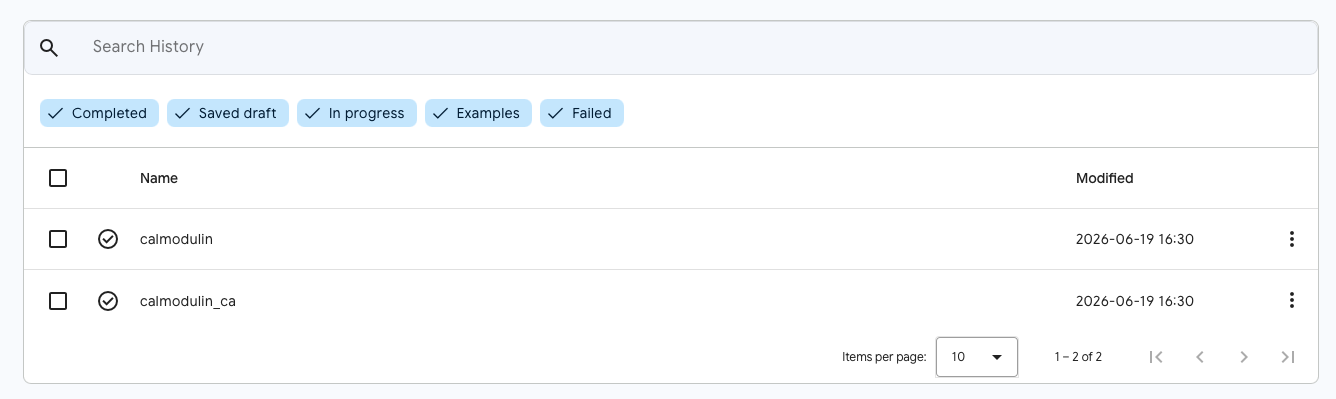Select the calmodulin row checkbox
Viewport: 1336px width, 399px height.
tap(58, 239)
